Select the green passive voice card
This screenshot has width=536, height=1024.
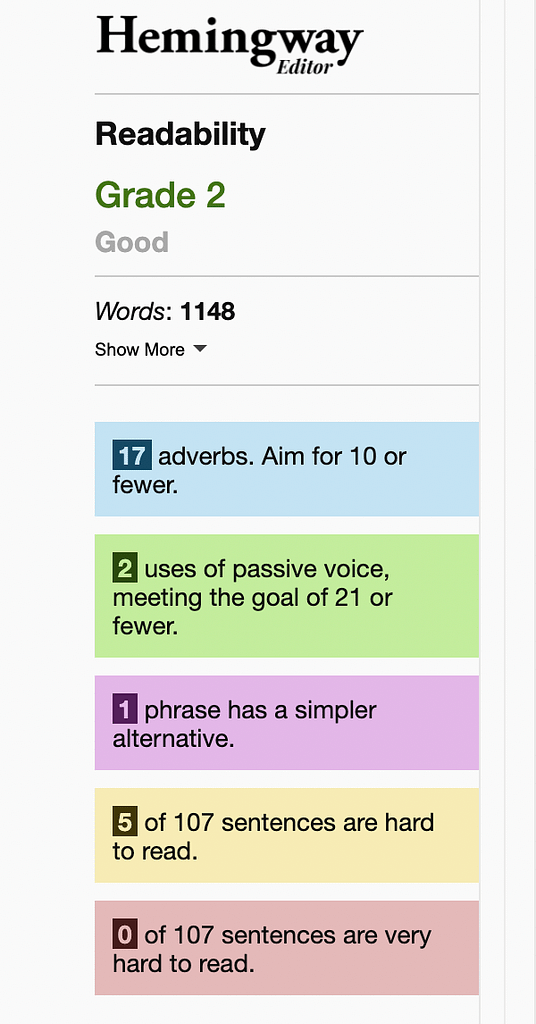tap(287, 596)
